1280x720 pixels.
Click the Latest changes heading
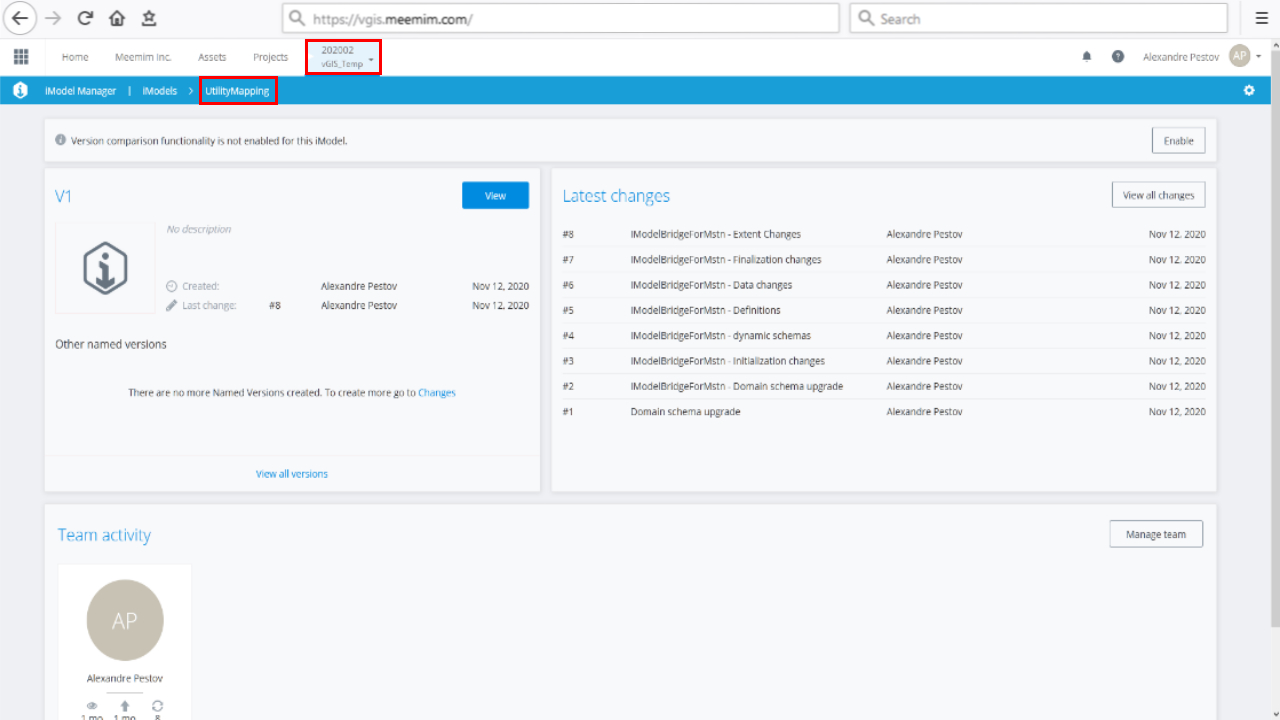(616, 196)
